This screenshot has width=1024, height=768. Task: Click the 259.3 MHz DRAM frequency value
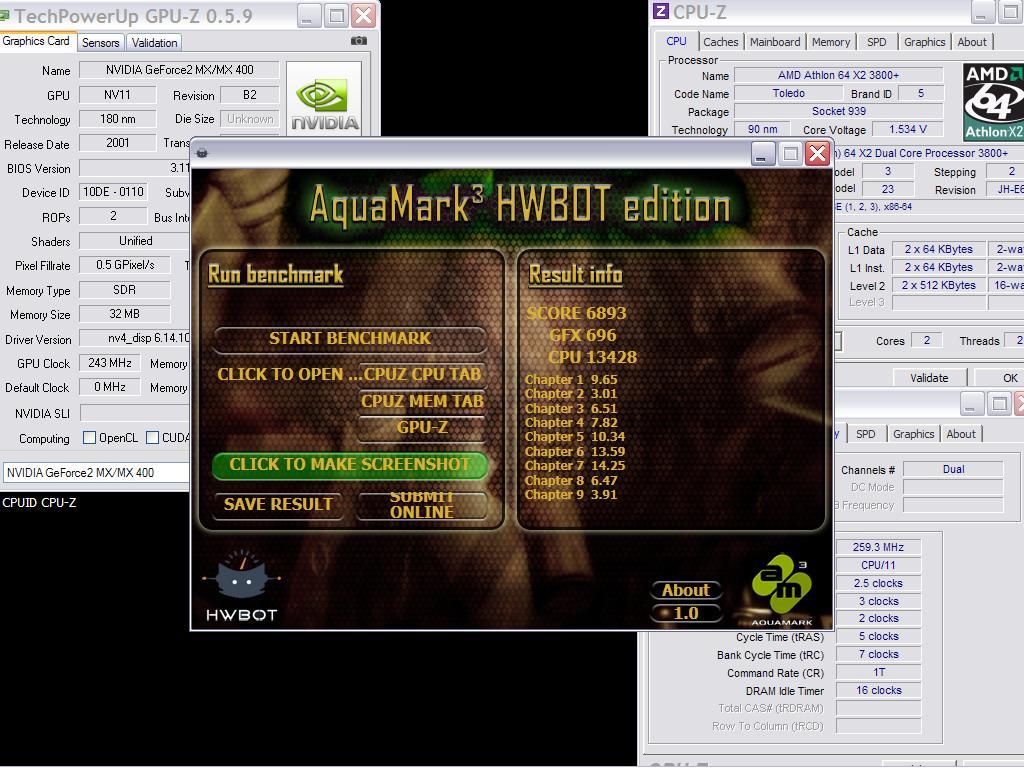click(x=878, y=547)
